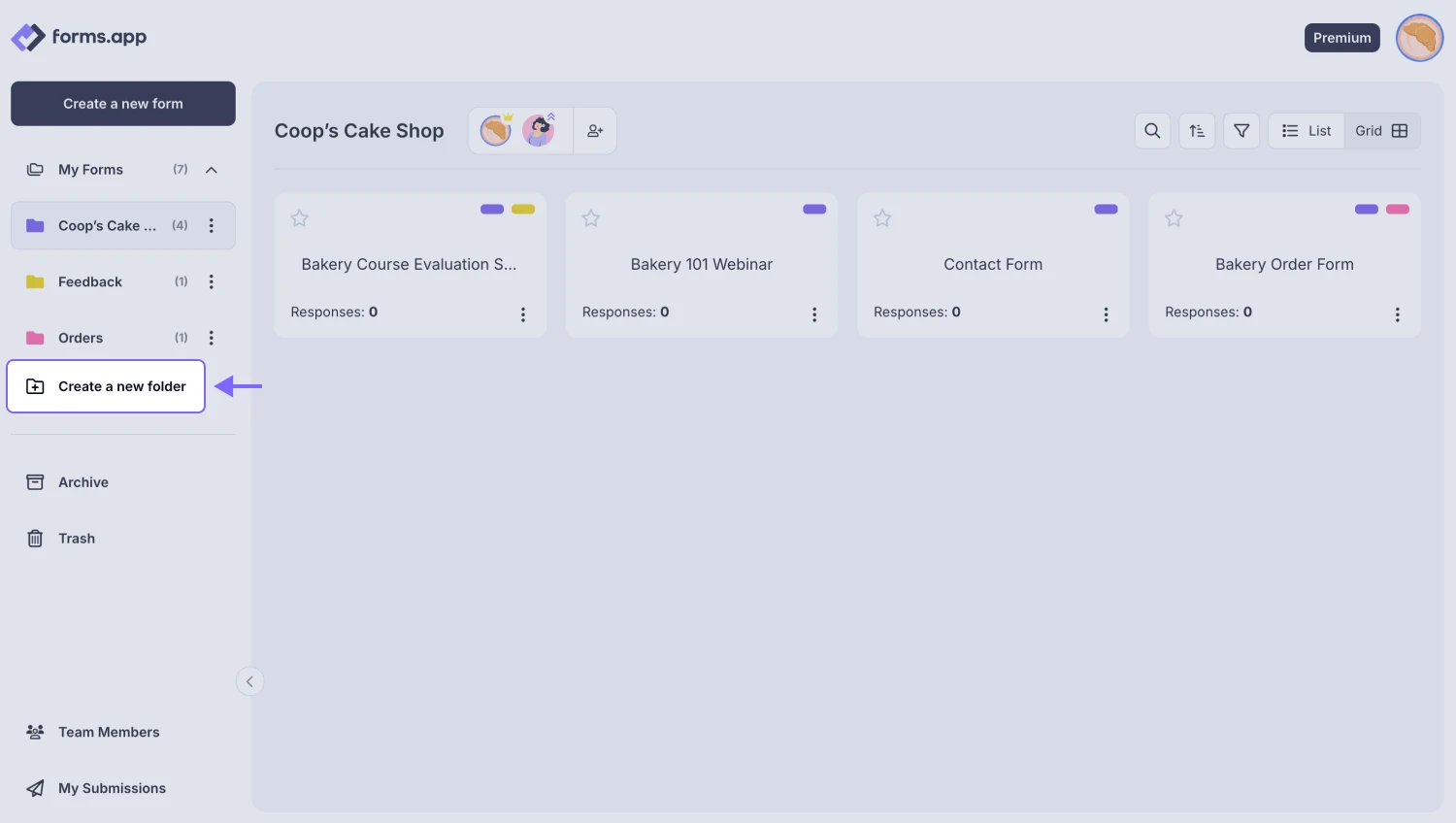The height and width of the screenshot is (823, 1456).
Task: Switch to Grid view
Action: click(1380, 130)
